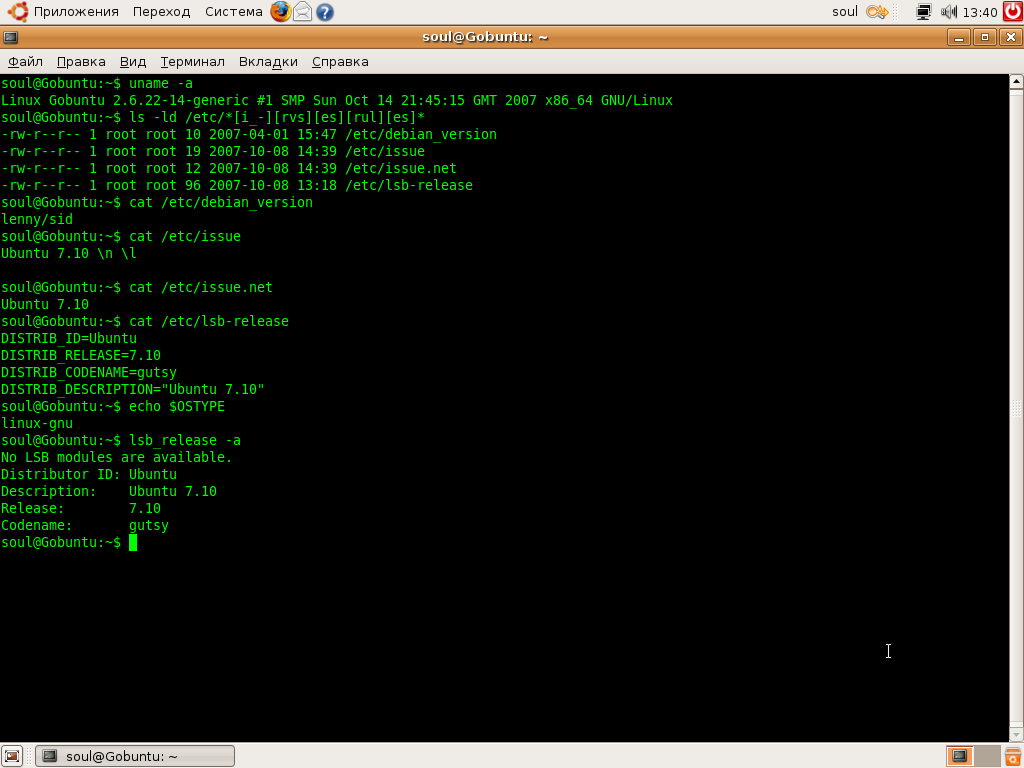Click the 'uname -a' command text
The width and height of the screenshot is (1024, 768).
pyautogui.click(x=161, y=84)
